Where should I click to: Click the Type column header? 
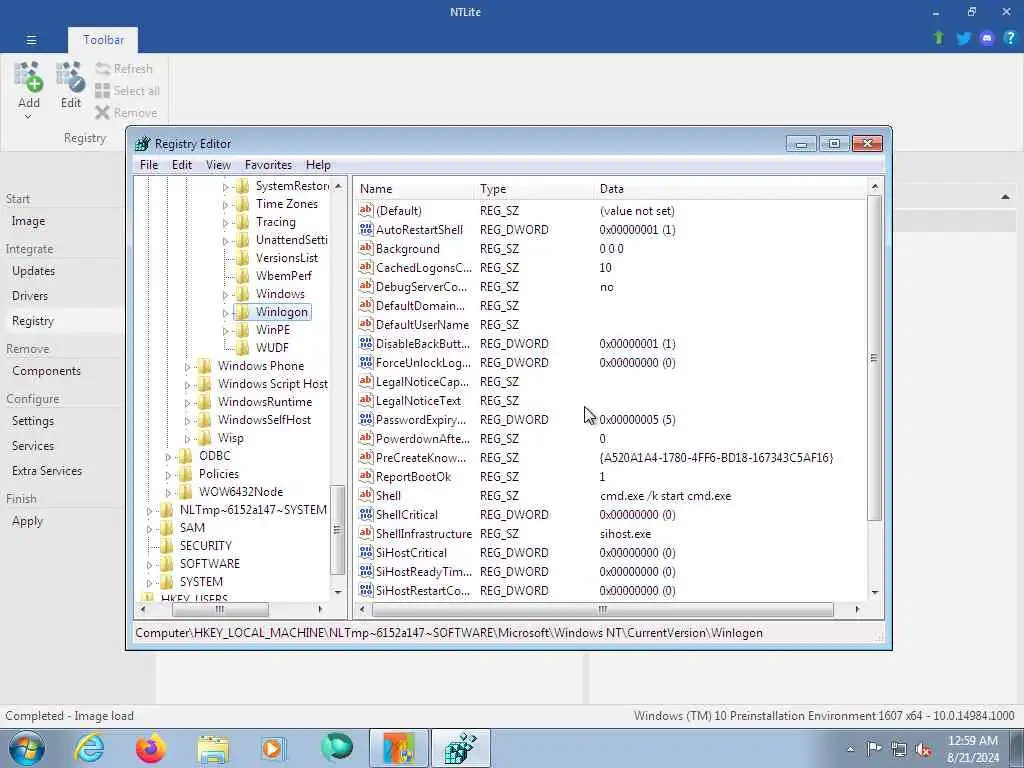coord(535,189)
